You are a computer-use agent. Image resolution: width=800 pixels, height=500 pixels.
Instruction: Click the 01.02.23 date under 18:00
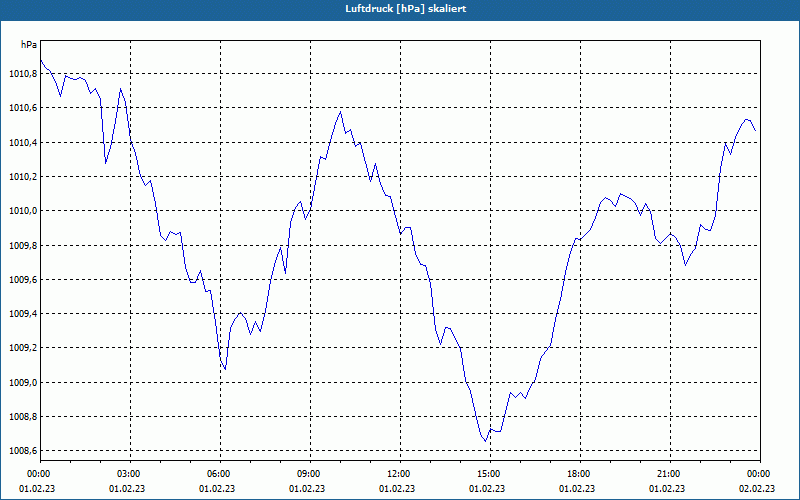(x=577, y=489)
